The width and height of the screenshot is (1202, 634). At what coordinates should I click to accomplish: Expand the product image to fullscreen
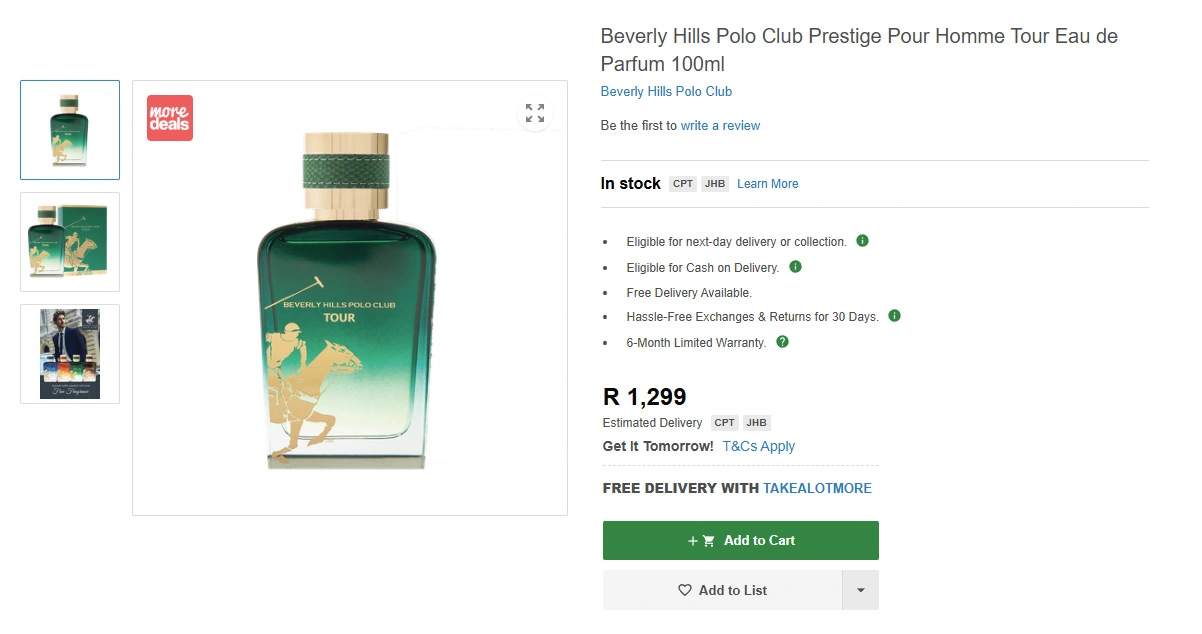click(535, 113)
